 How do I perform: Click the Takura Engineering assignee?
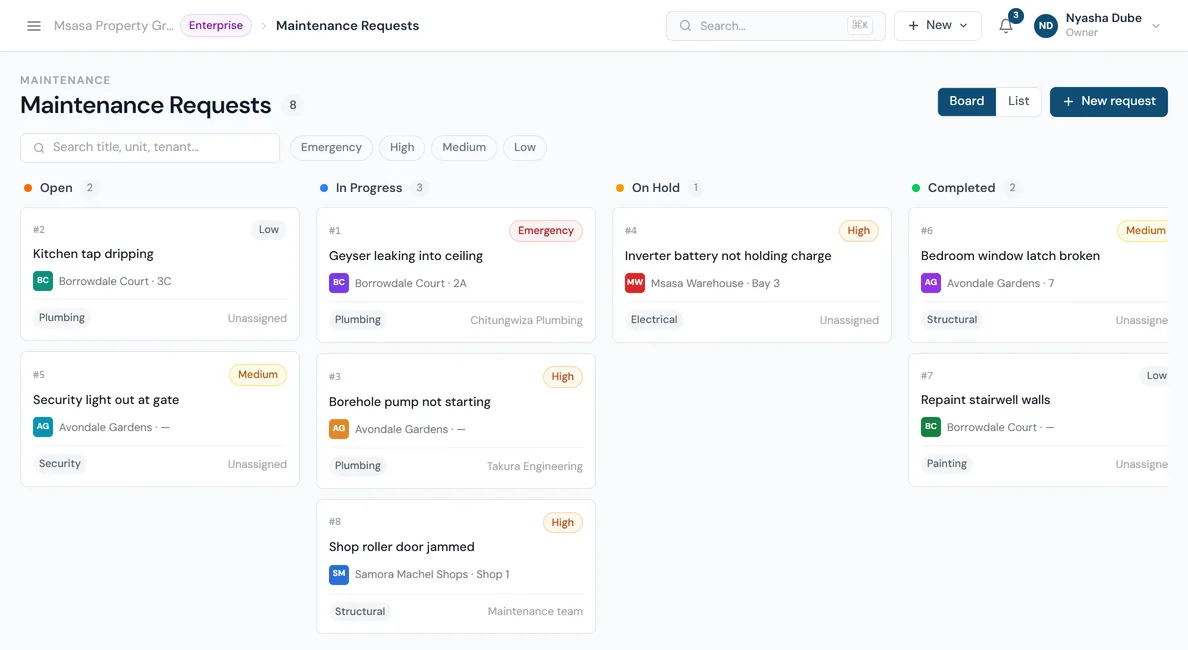pos(535,466)
